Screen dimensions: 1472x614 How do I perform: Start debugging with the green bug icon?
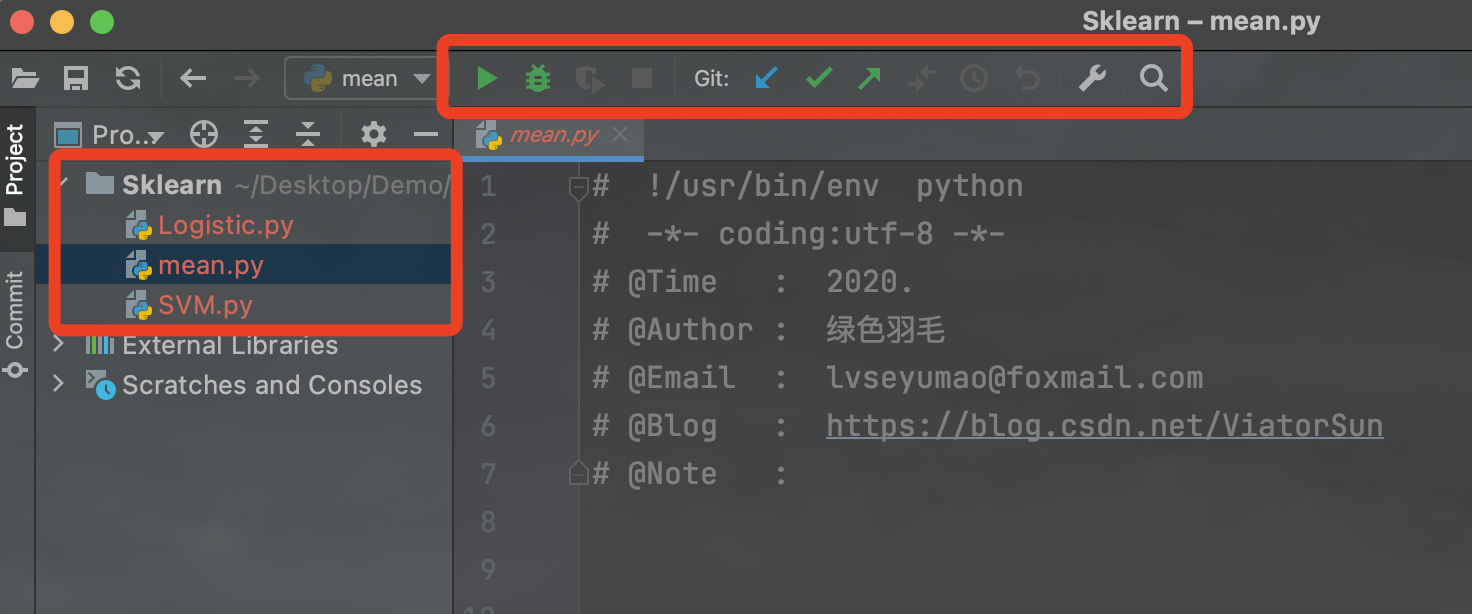click(x=538, y=78)
